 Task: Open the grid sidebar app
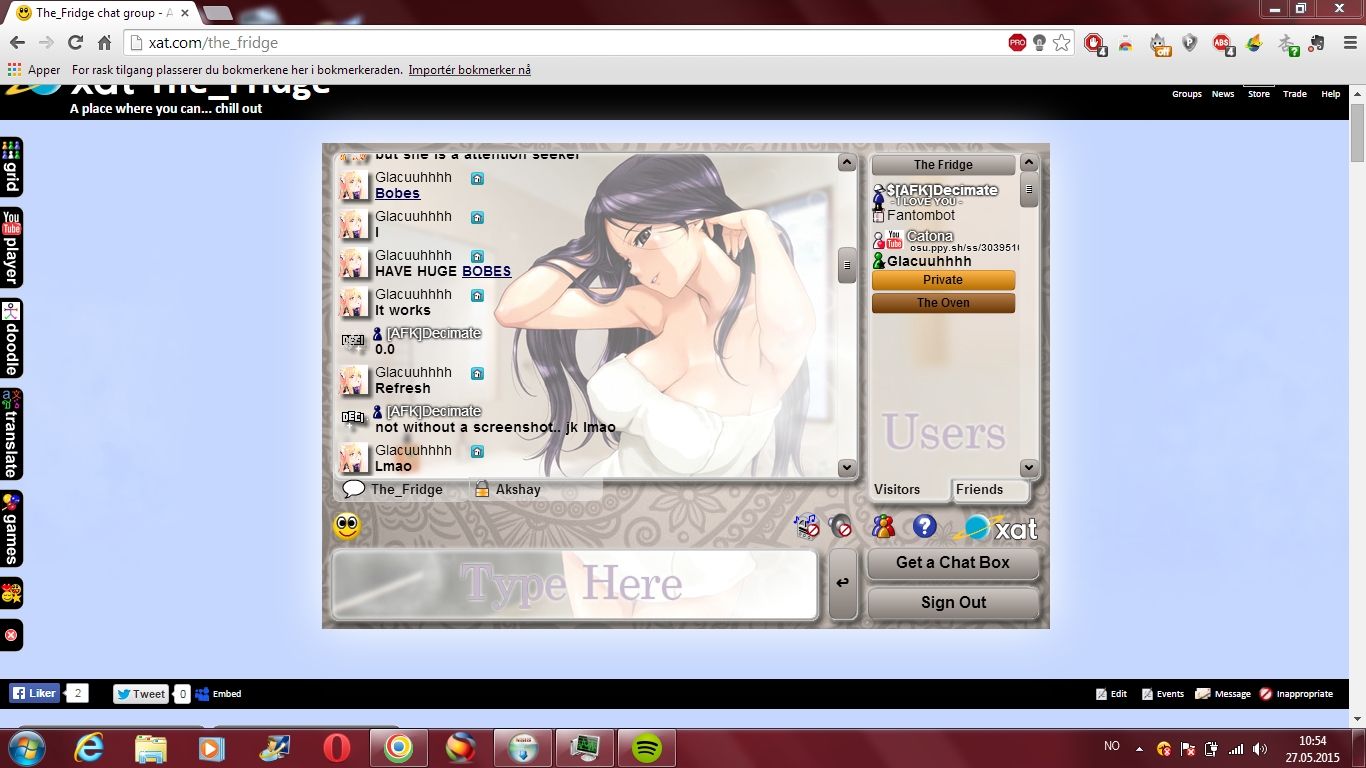click(11, 166)
